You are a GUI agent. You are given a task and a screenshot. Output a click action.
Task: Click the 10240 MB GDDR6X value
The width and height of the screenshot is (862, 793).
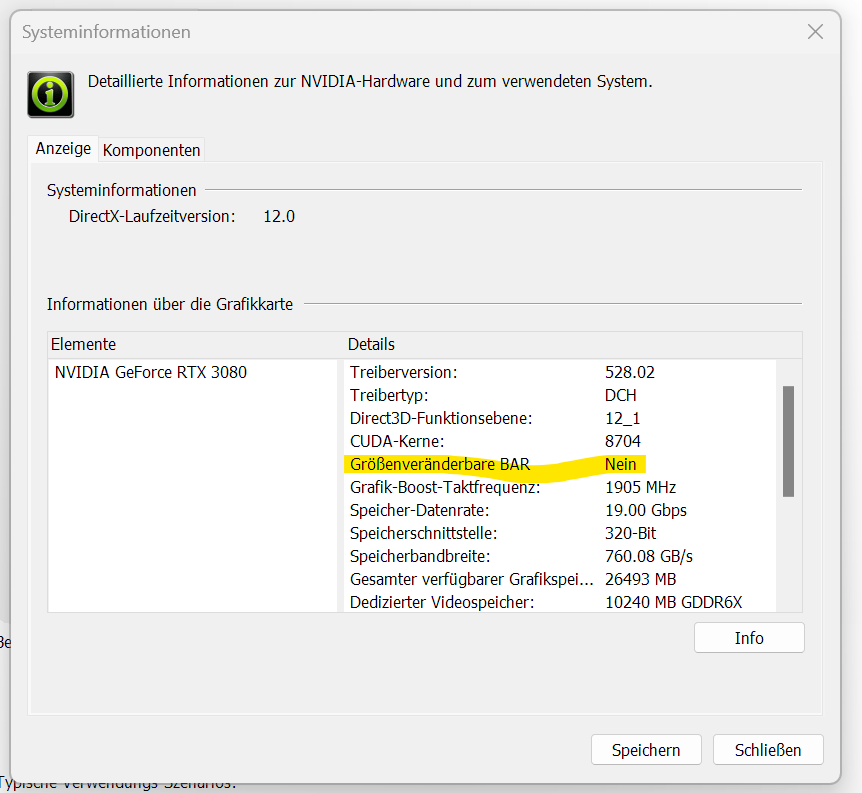point(673,603)
